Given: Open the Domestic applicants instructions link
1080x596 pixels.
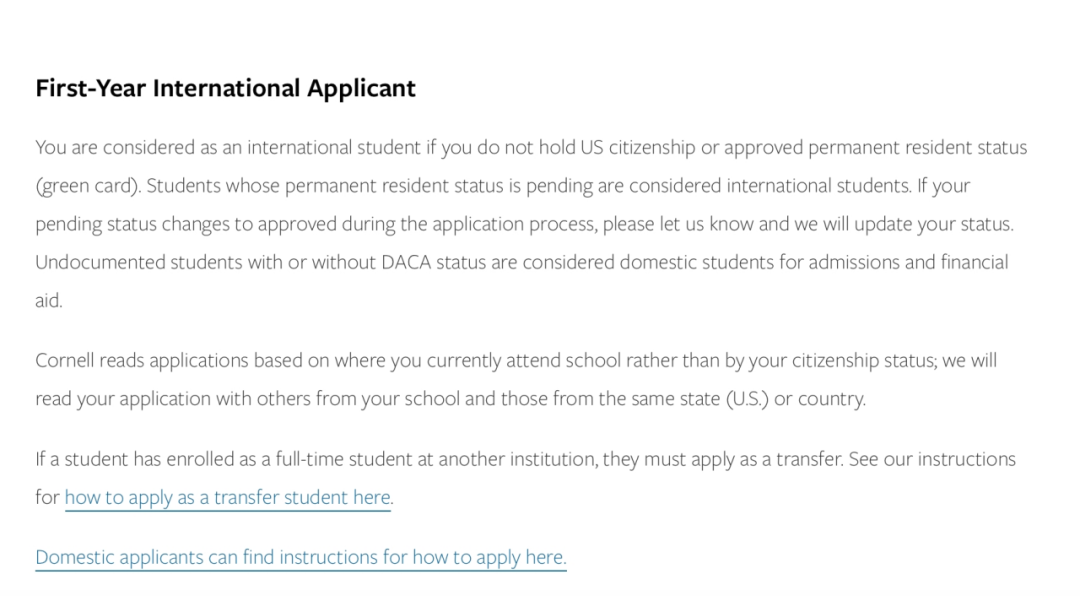Looking at the screenshot, I should pyautogui.click(x=300, y=557).
